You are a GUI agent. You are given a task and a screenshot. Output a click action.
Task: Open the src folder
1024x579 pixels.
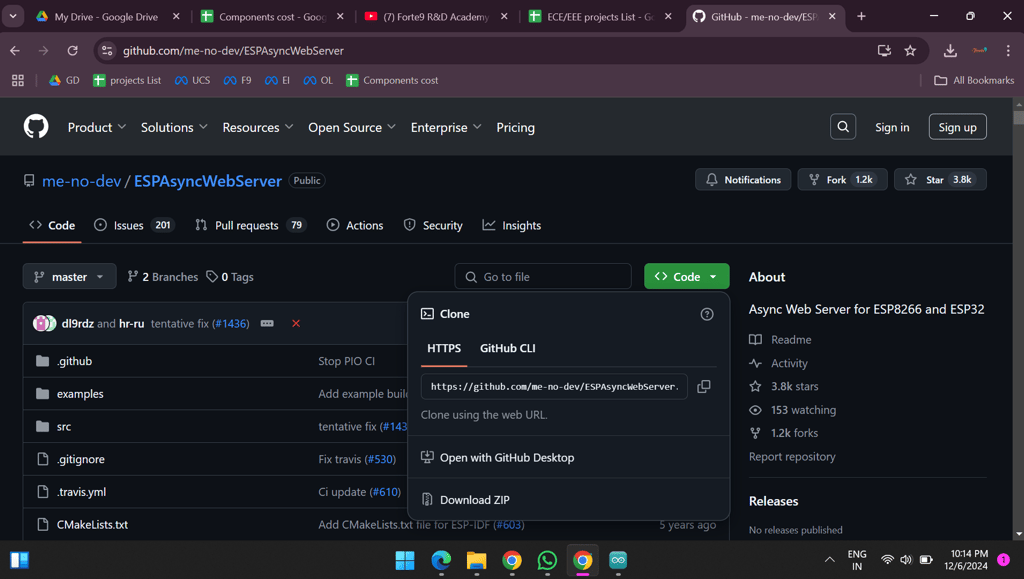pyautogui.click(x=63, y=426)
